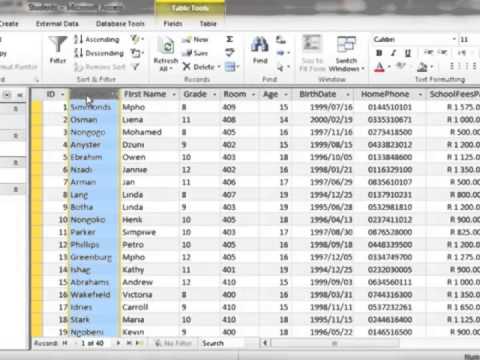Go to next record navigation arrow
Image resolution: width=480 pixels, height=360 pixels.
(x=118, y=343)
